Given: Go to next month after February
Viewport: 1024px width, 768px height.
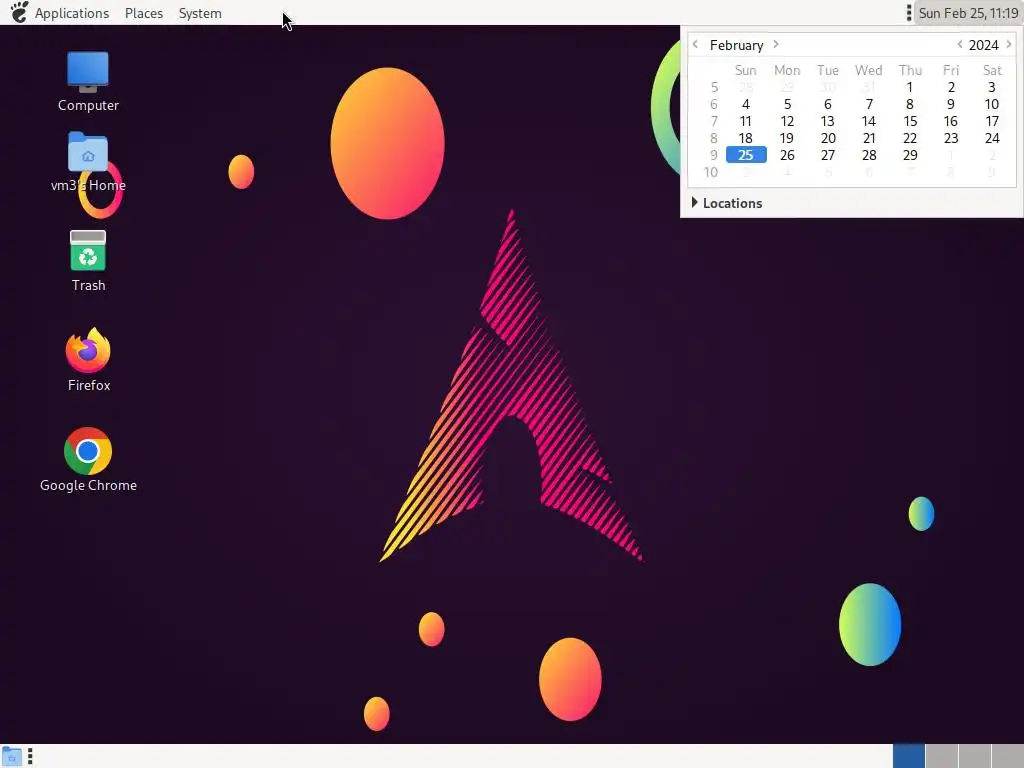Looking at the screenshot, I should coord(776,44).
